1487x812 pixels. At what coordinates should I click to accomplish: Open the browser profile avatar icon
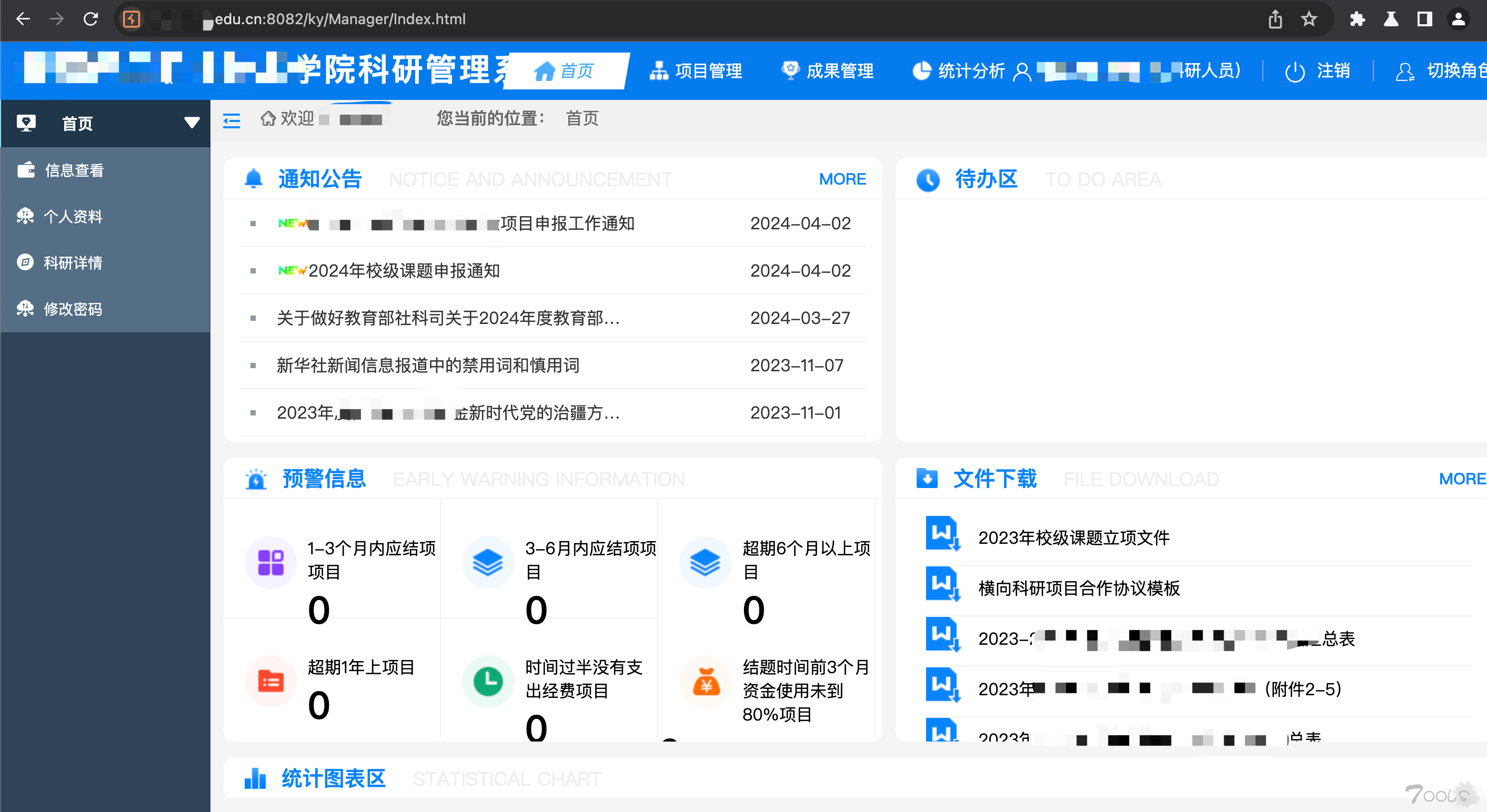pyautogui.click(x=1458, y=19)
